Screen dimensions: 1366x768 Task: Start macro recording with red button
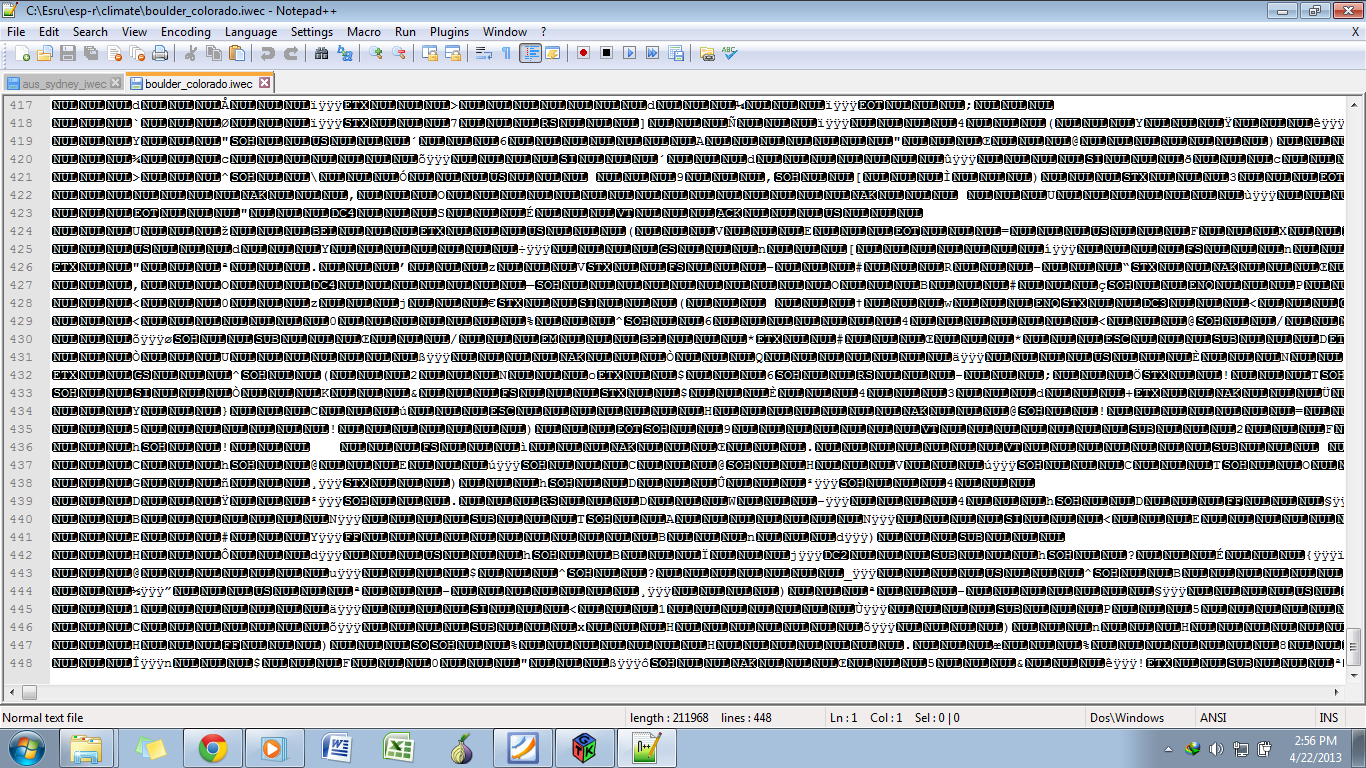583,53
